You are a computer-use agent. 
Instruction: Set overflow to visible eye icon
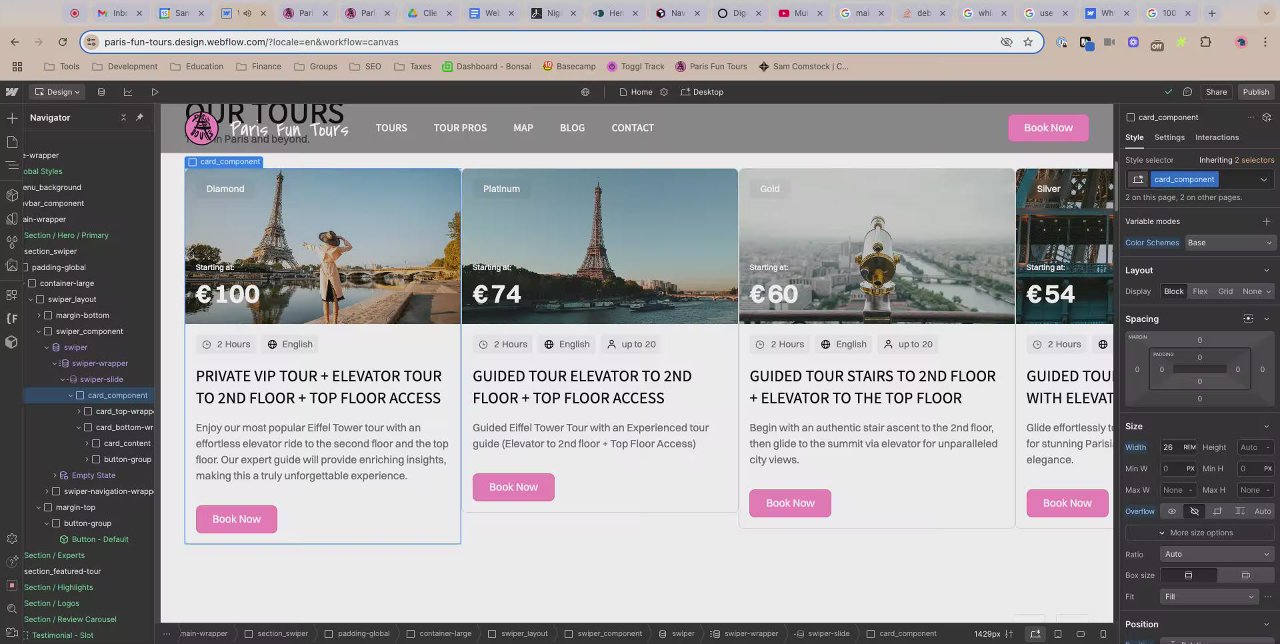pos(1172,511)
